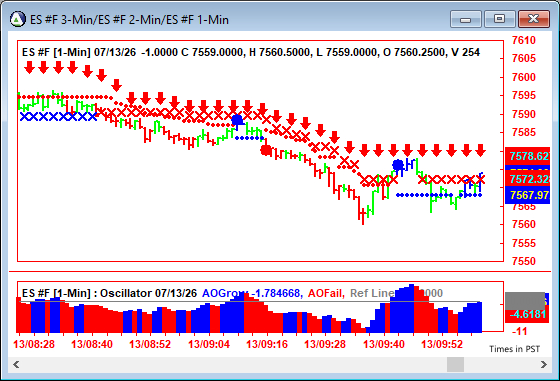Click the 7578.62 price marker label
The width and height of the screenshot is (560, 381).
point(528,156)
